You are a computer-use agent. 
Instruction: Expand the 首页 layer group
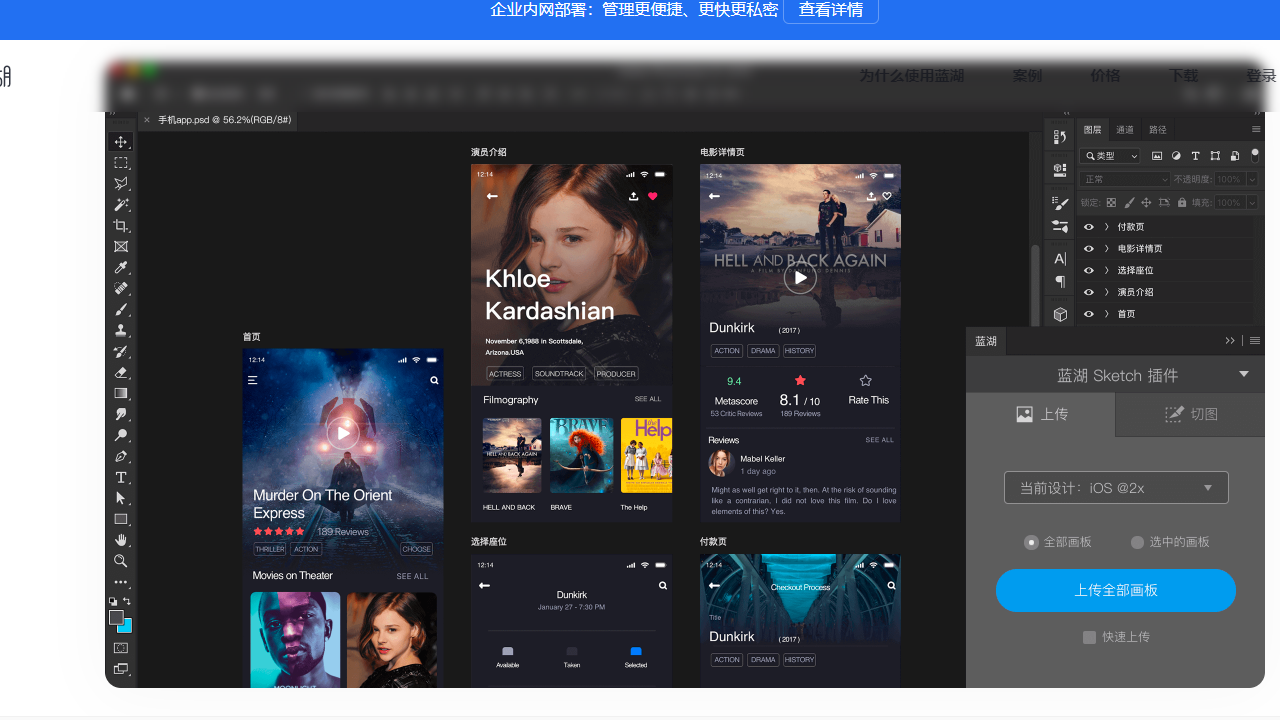point(1106,314)
